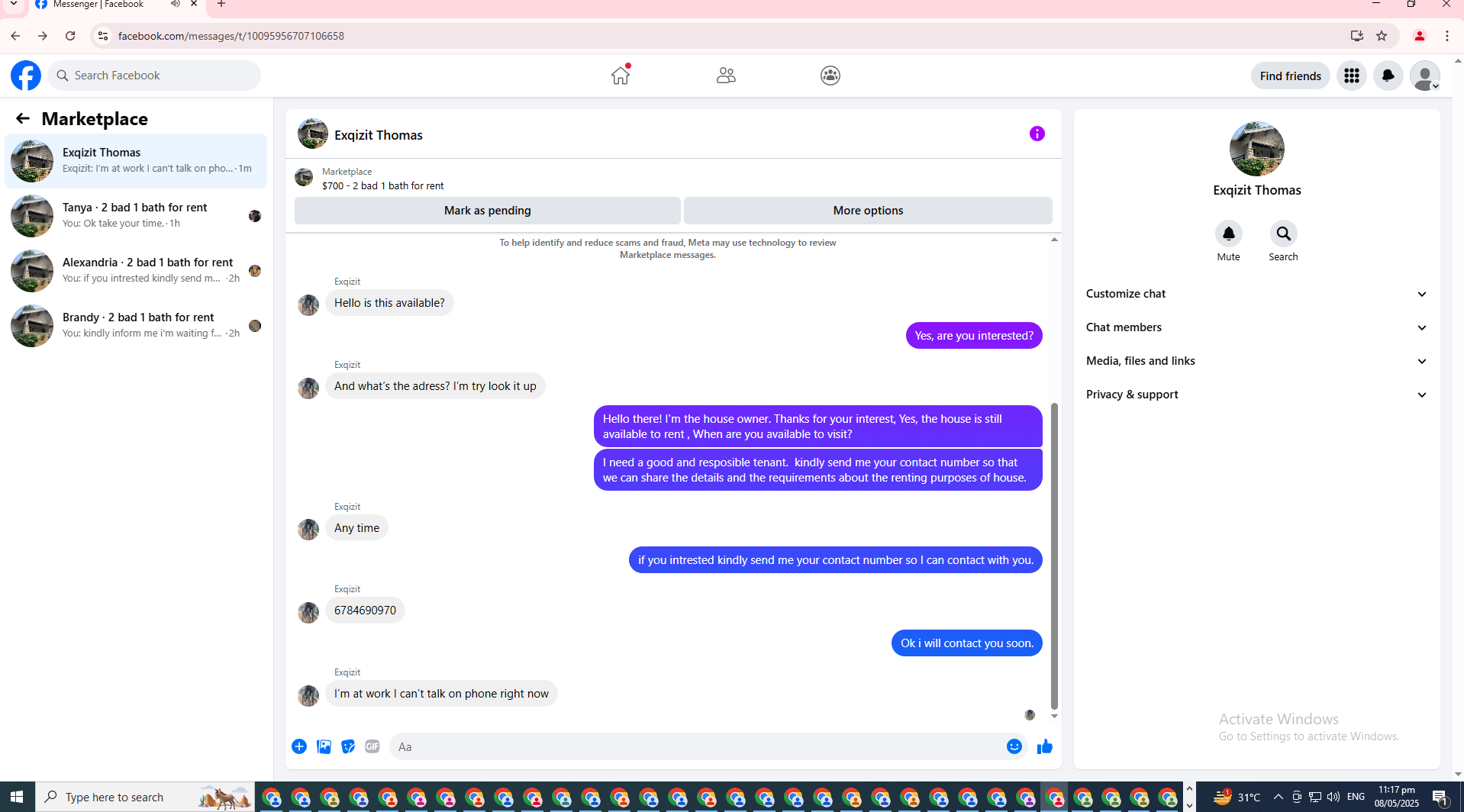The height and width of the screenshot is (812, 1464).
Task: Open the Notifications bell icon
Action: pyautogui.click(x=1388, y=76)
